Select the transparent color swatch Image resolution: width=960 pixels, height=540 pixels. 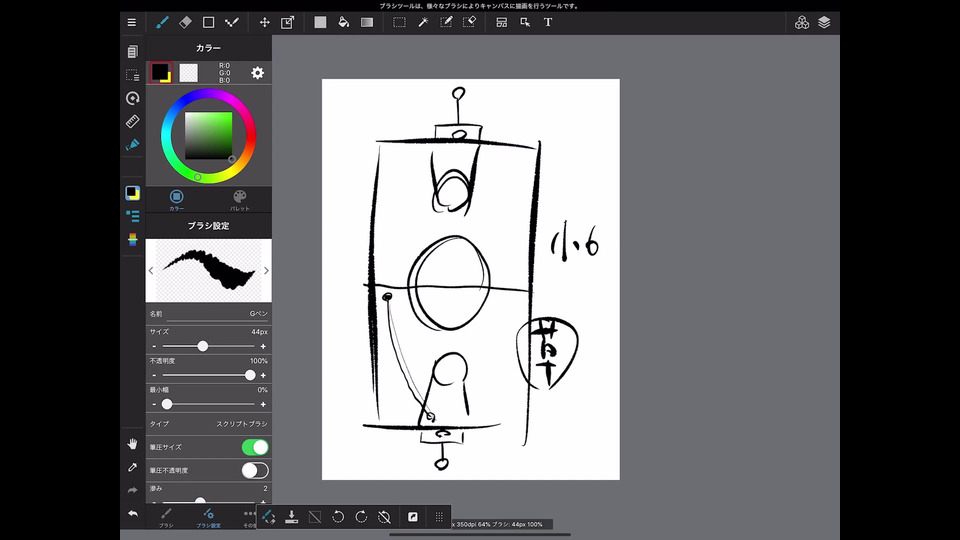tap(189, 73)
